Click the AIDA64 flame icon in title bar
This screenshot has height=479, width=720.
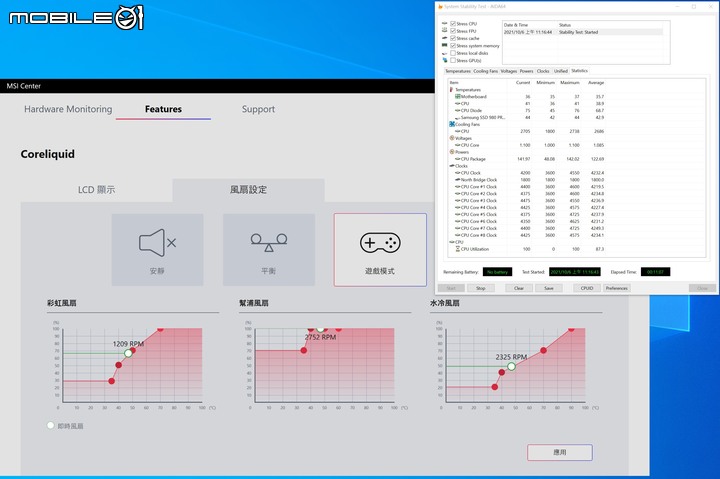point(441,6)
